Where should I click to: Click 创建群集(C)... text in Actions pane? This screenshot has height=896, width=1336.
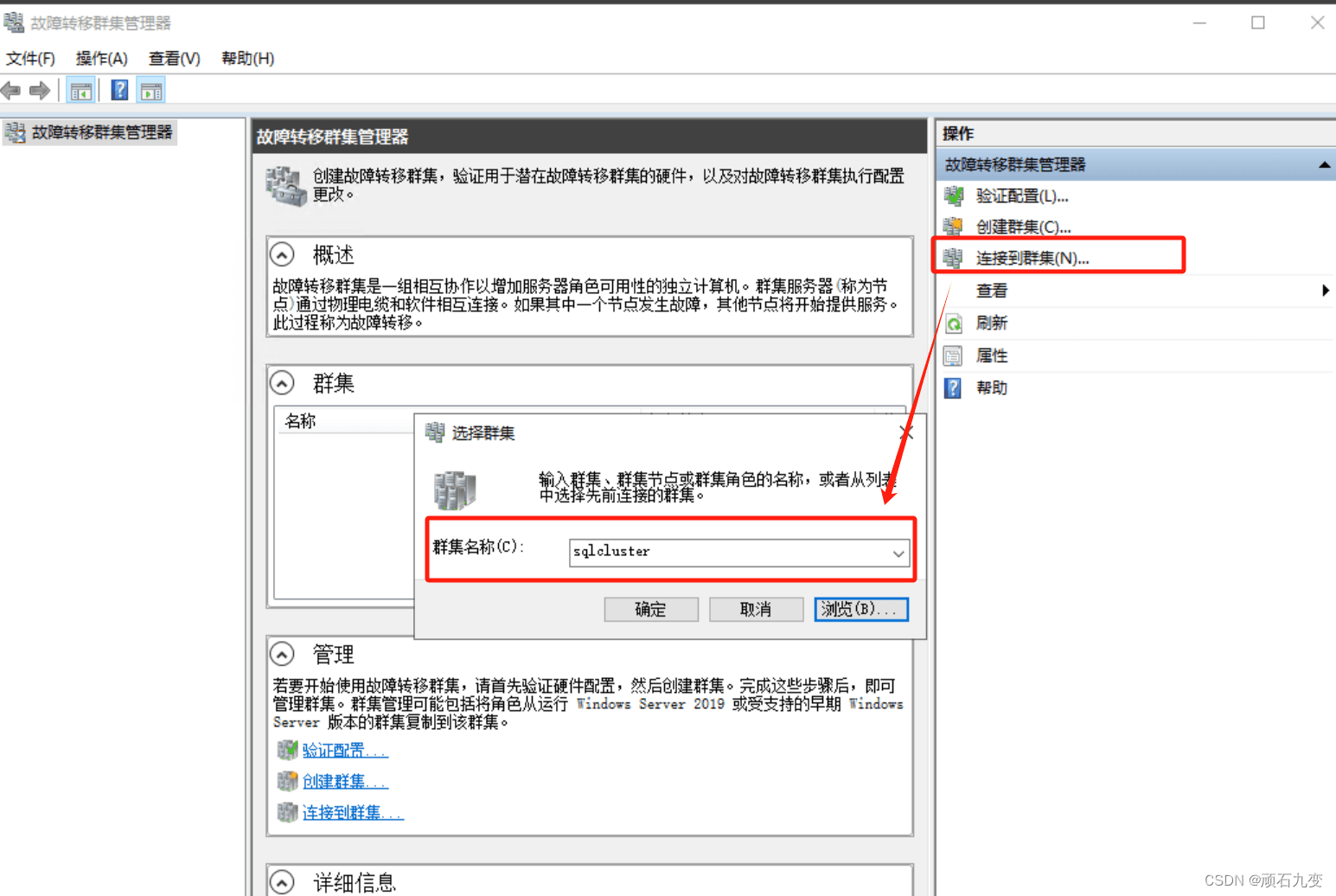click(1023, 227)
